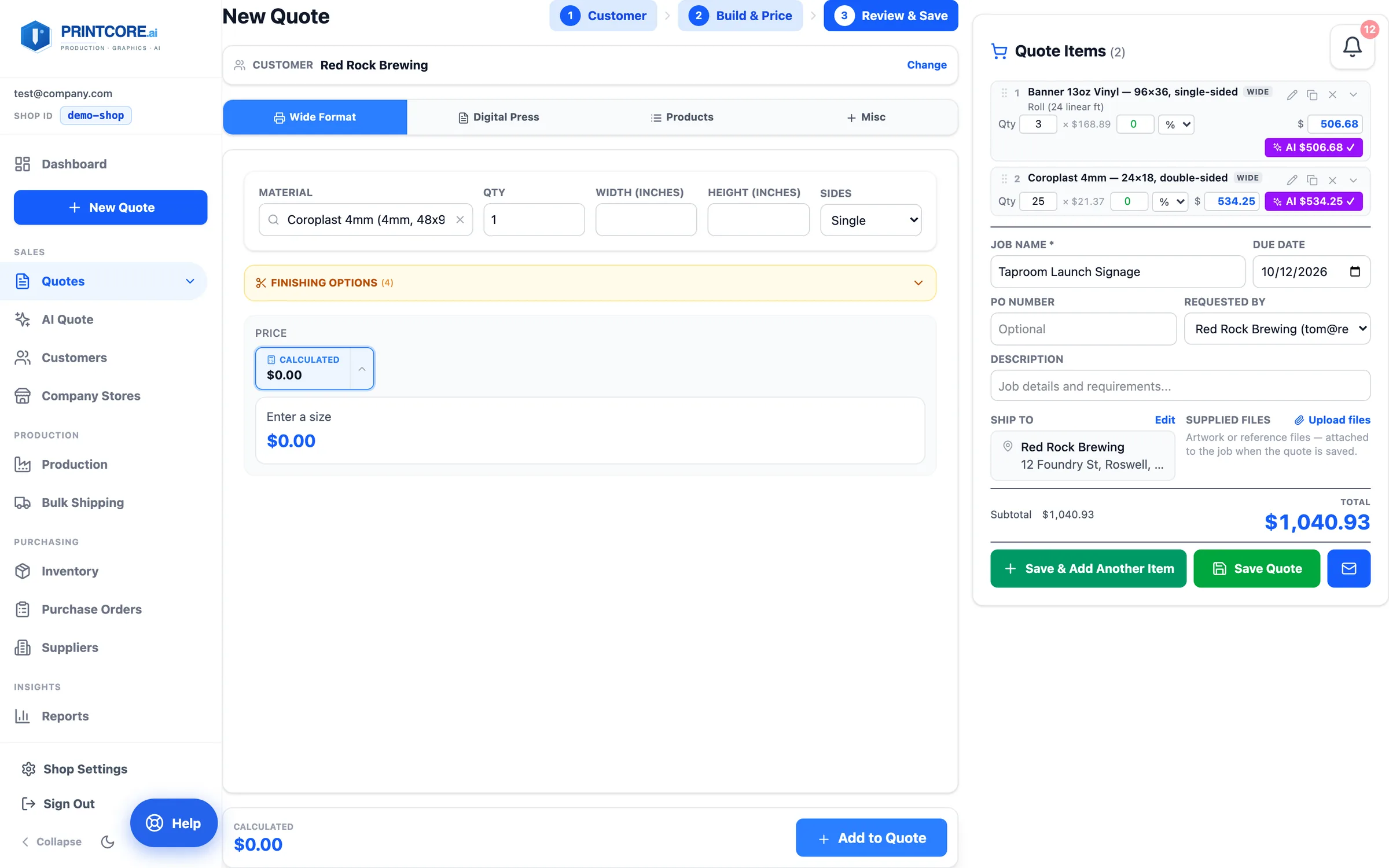Open discount type dropdown for Coroplast item
The height and width of the screenshot is (868, 1389).
point(1170,201)
